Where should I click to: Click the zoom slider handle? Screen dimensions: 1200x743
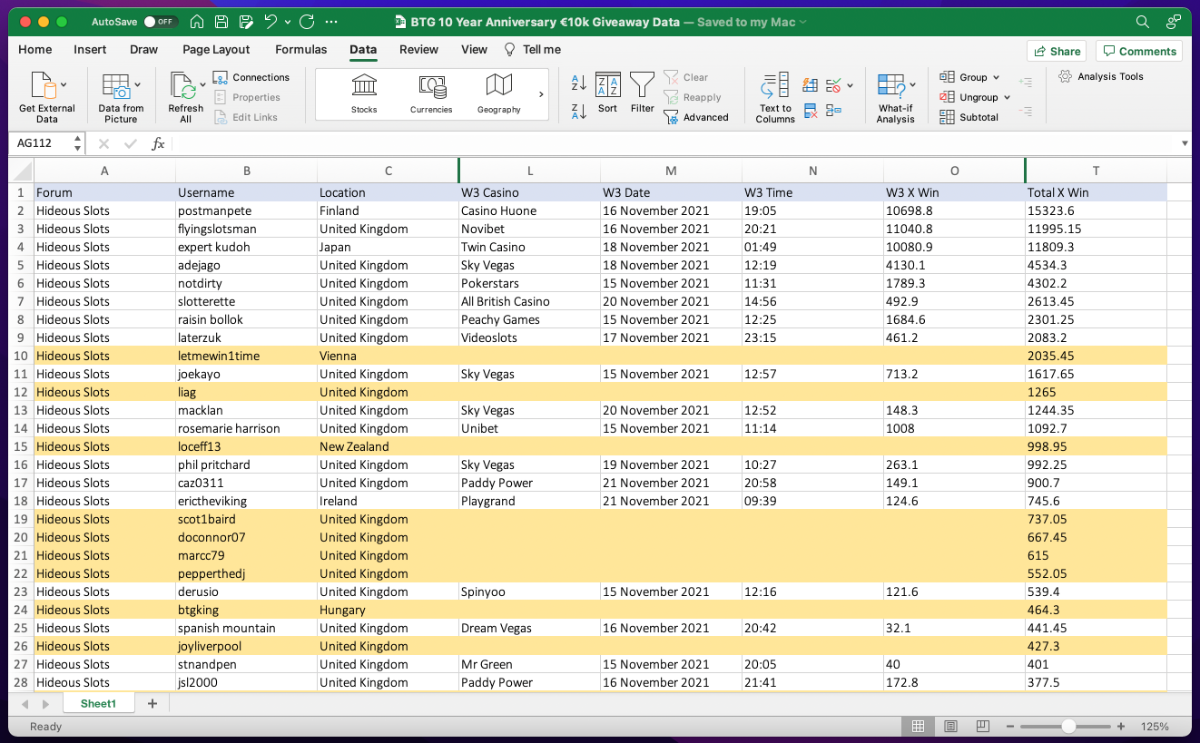1069,726
